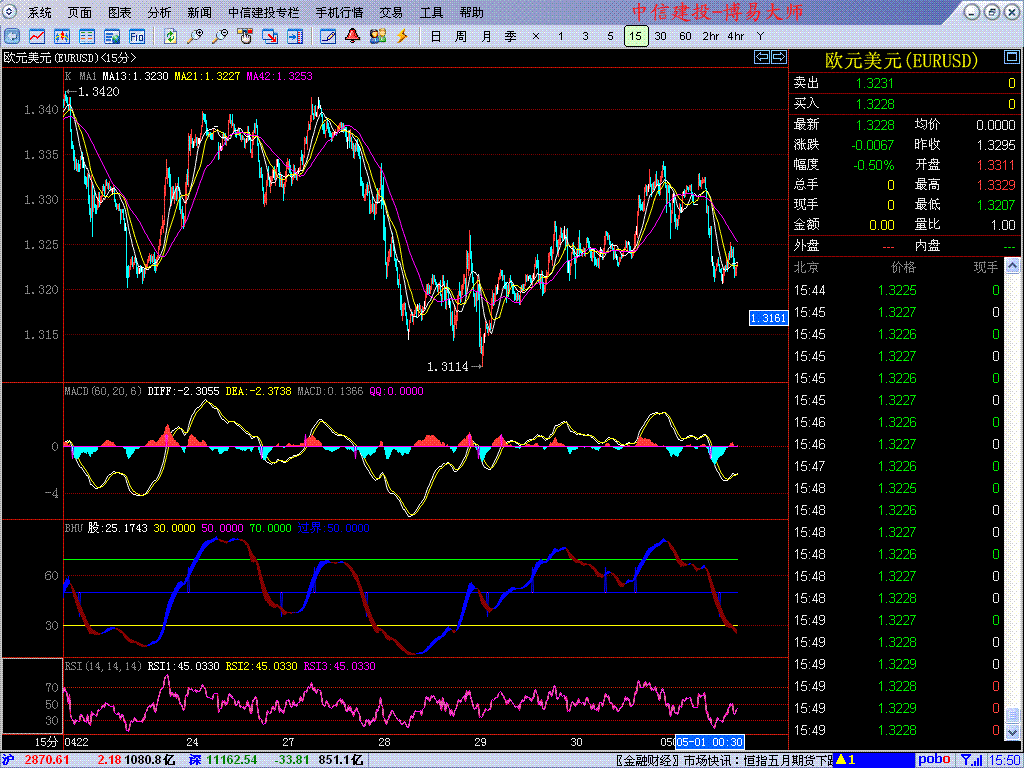This screenshot has height=768, width=1024.
Task: Click the back arrow toolbar icon
Action: (12, 36)
